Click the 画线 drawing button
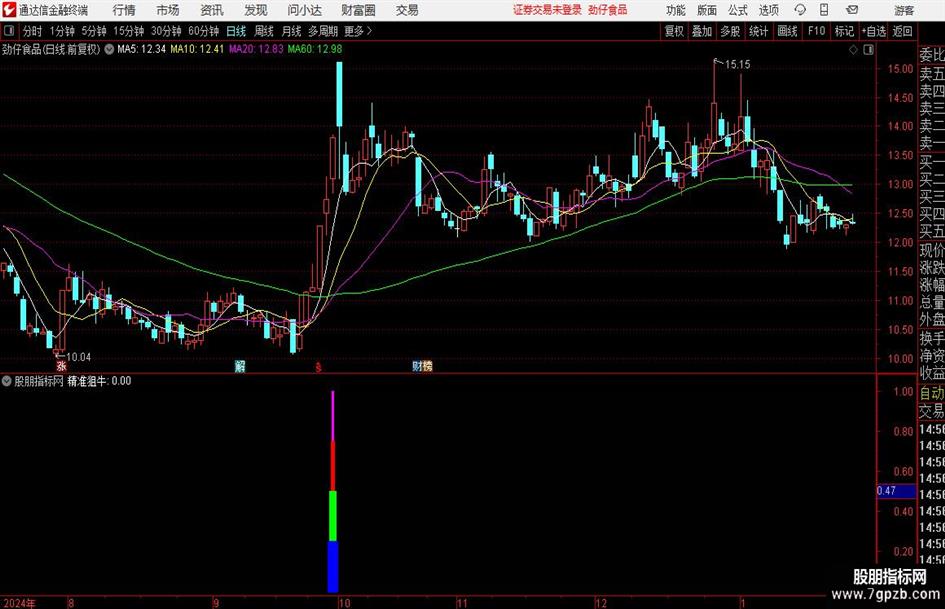 pyautogui.click(x=787, y=31)
